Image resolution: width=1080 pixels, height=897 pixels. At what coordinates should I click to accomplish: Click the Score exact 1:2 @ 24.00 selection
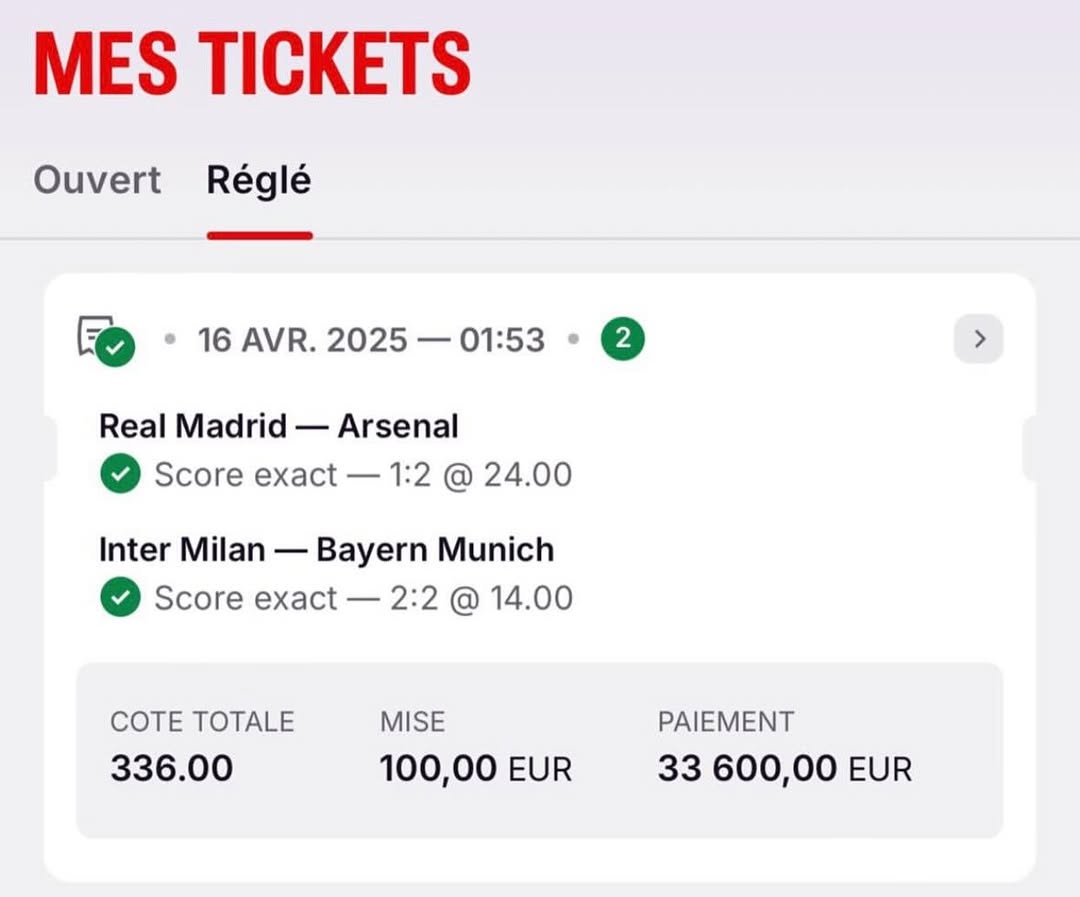(363, 475)
